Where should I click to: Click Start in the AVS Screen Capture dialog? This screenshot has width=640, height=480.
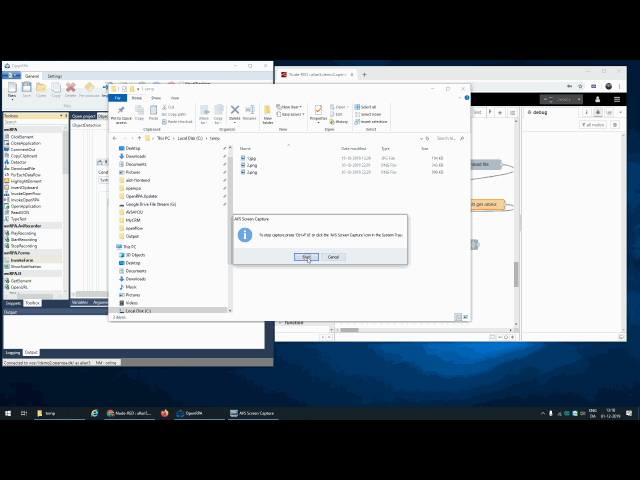[306, 257]
